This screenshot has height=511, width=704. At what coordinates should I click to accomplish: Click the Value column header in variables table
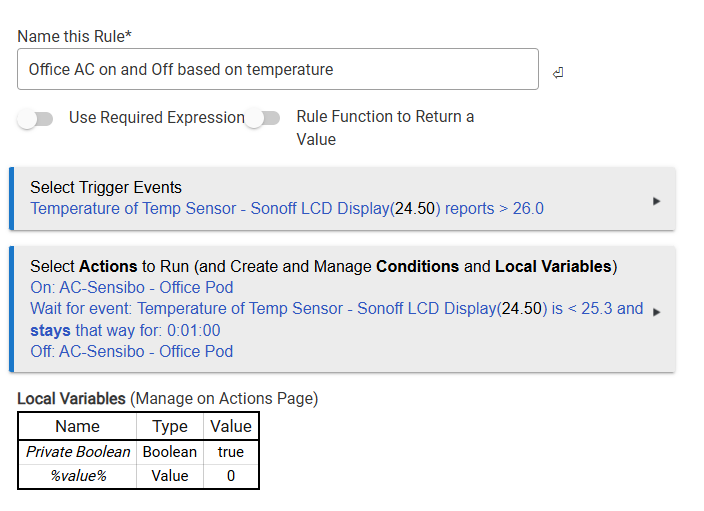(x=230, y=426)
